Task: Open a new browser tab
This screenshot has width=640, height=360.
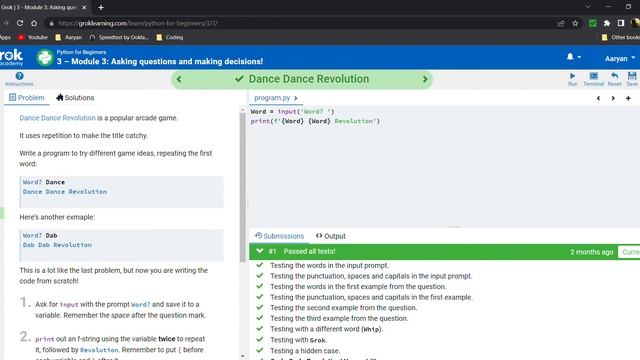Action: [101, 7]
